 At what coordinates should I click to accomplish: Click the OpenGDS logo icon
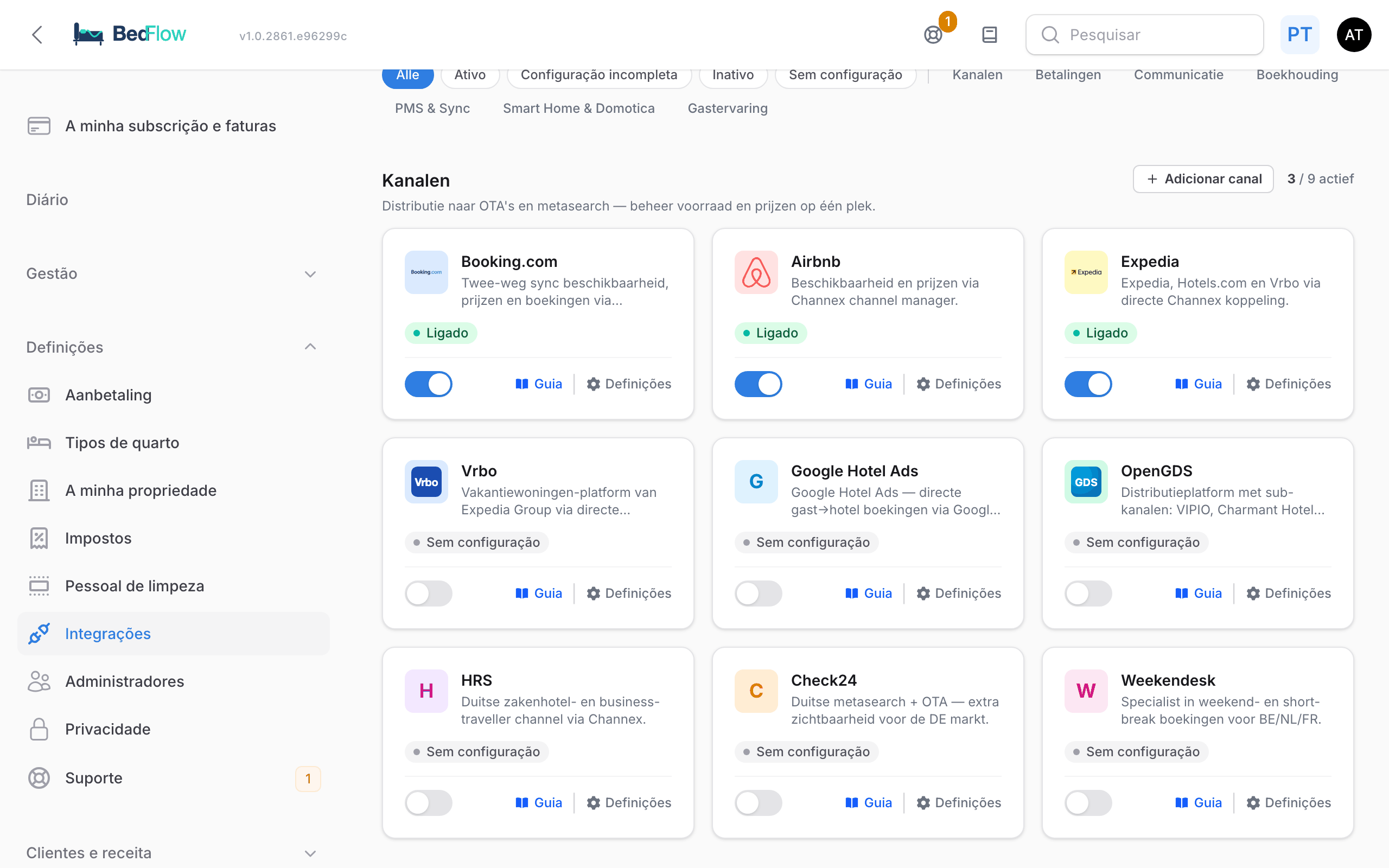click(x=1086, y=482)
